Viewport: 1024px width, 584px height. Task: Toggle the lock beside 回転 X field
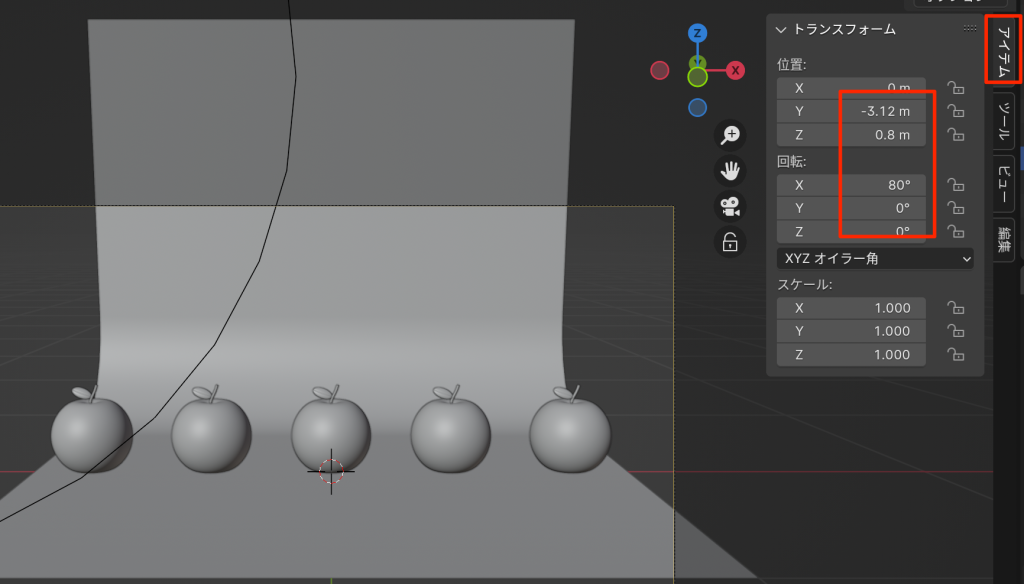click(956, 185)
